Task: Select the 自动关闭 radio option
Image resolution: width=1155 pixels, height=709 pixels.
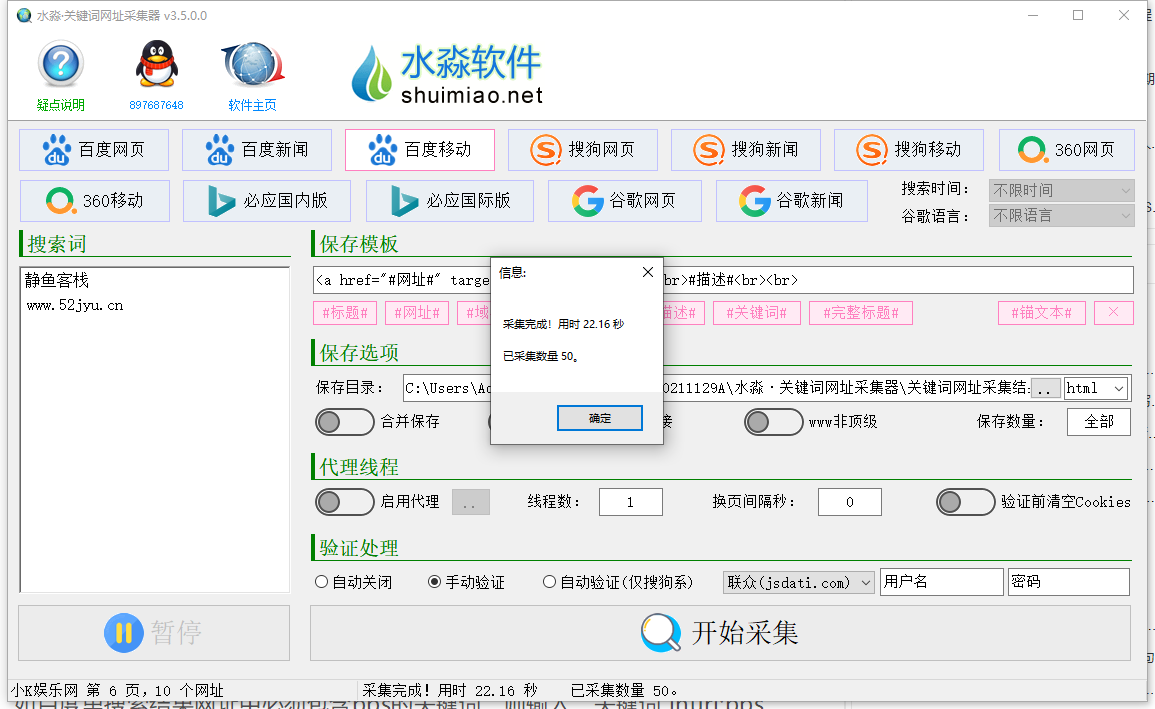Action: pyautogui.click(x=322, y=582)
